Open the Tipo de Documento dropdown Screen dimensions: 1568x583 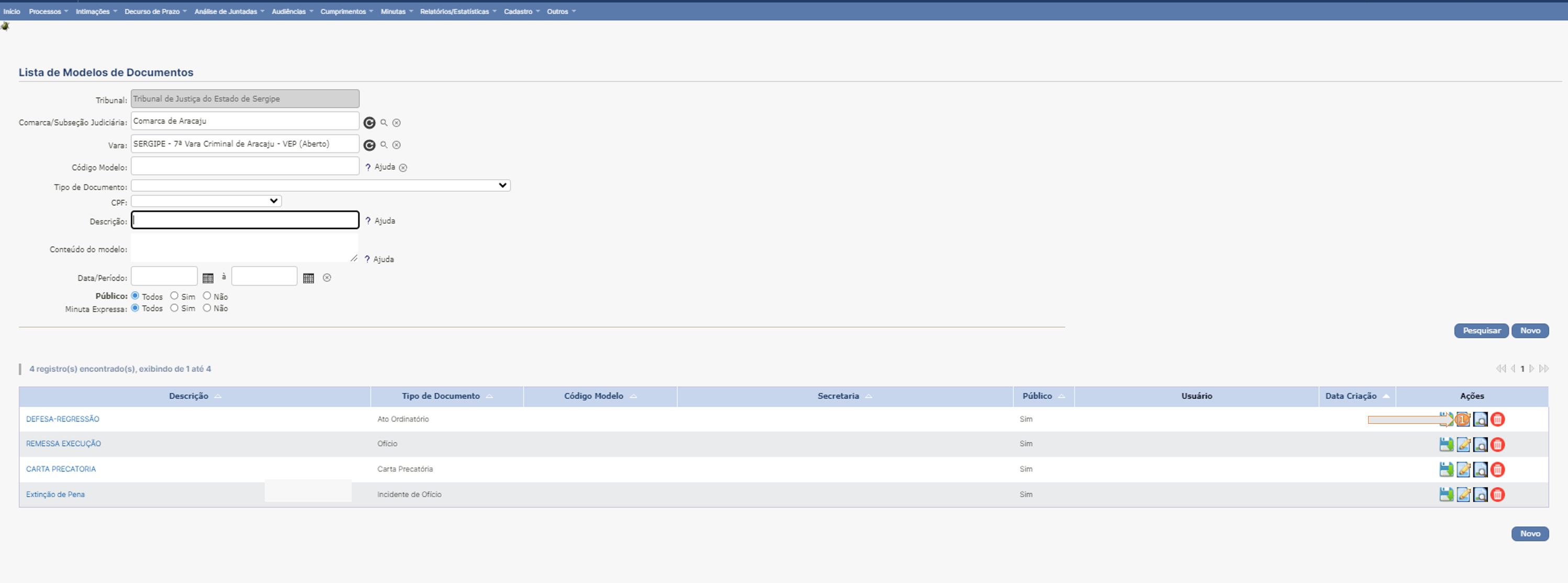(x=320, y=185)
